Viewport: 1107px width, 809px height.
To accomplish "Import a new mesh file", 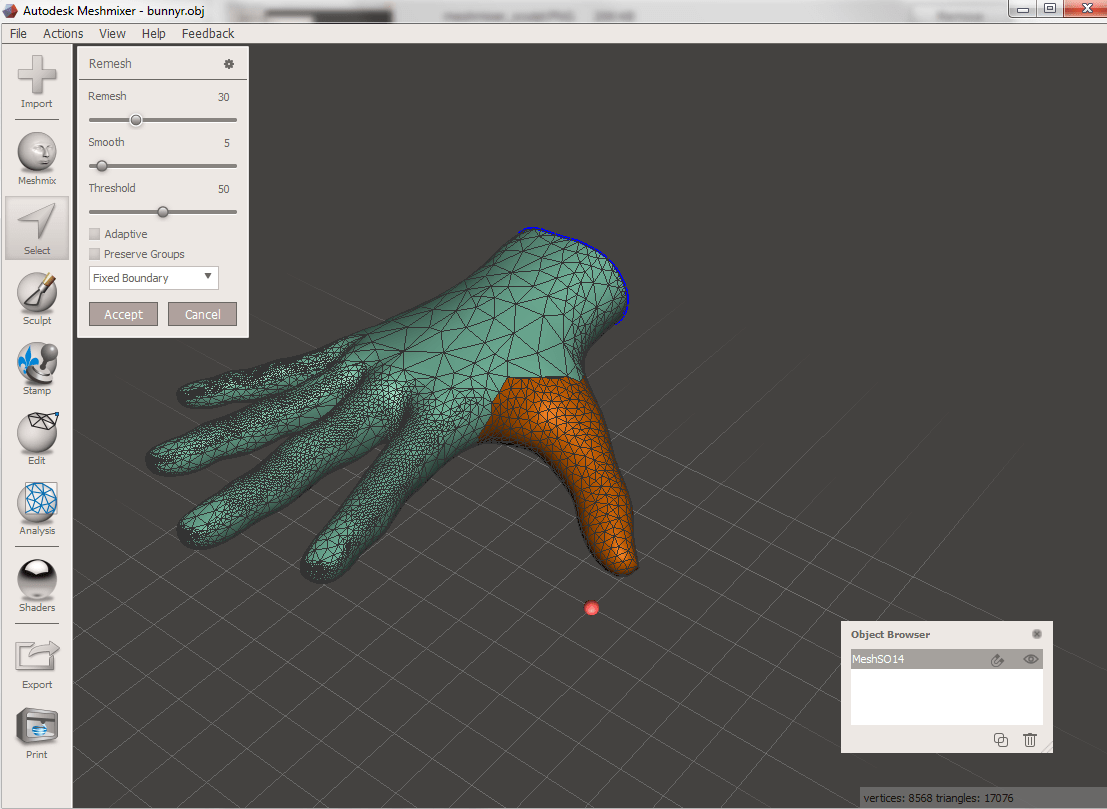I will click(36, 80).
